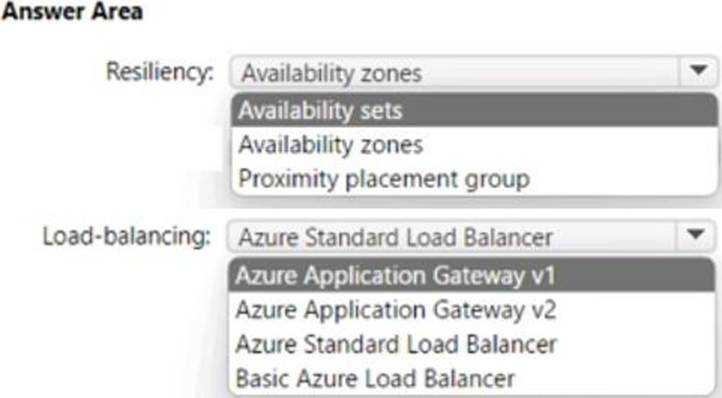Click the Answer Area heading

[72, 11]
